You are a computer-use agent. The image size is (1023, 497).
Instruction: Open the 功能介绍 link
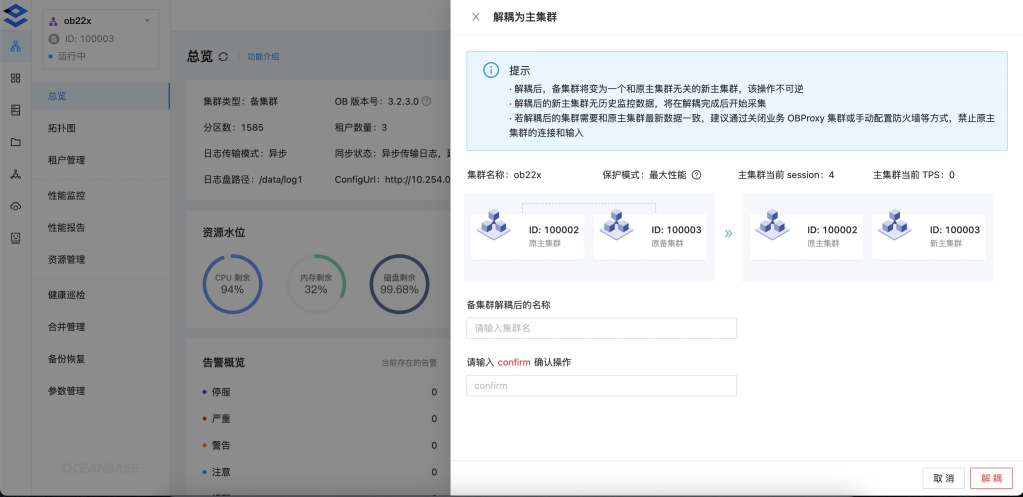tap(263, 57)
